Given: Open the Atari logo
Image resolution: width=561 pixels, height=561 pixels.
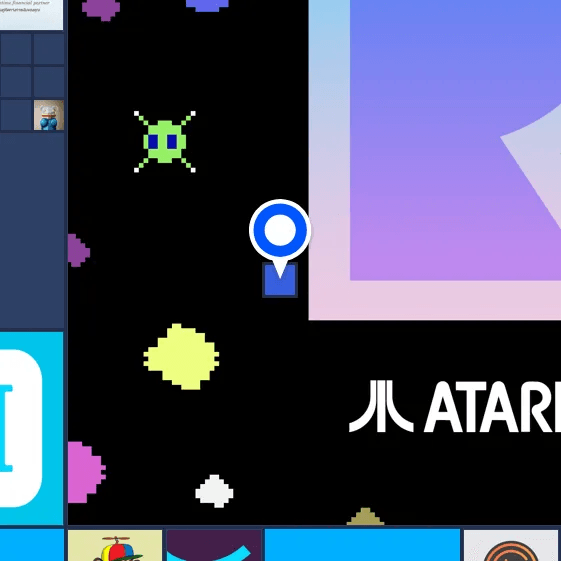Looking at the screenshot, I should click(x=455, y=407).
